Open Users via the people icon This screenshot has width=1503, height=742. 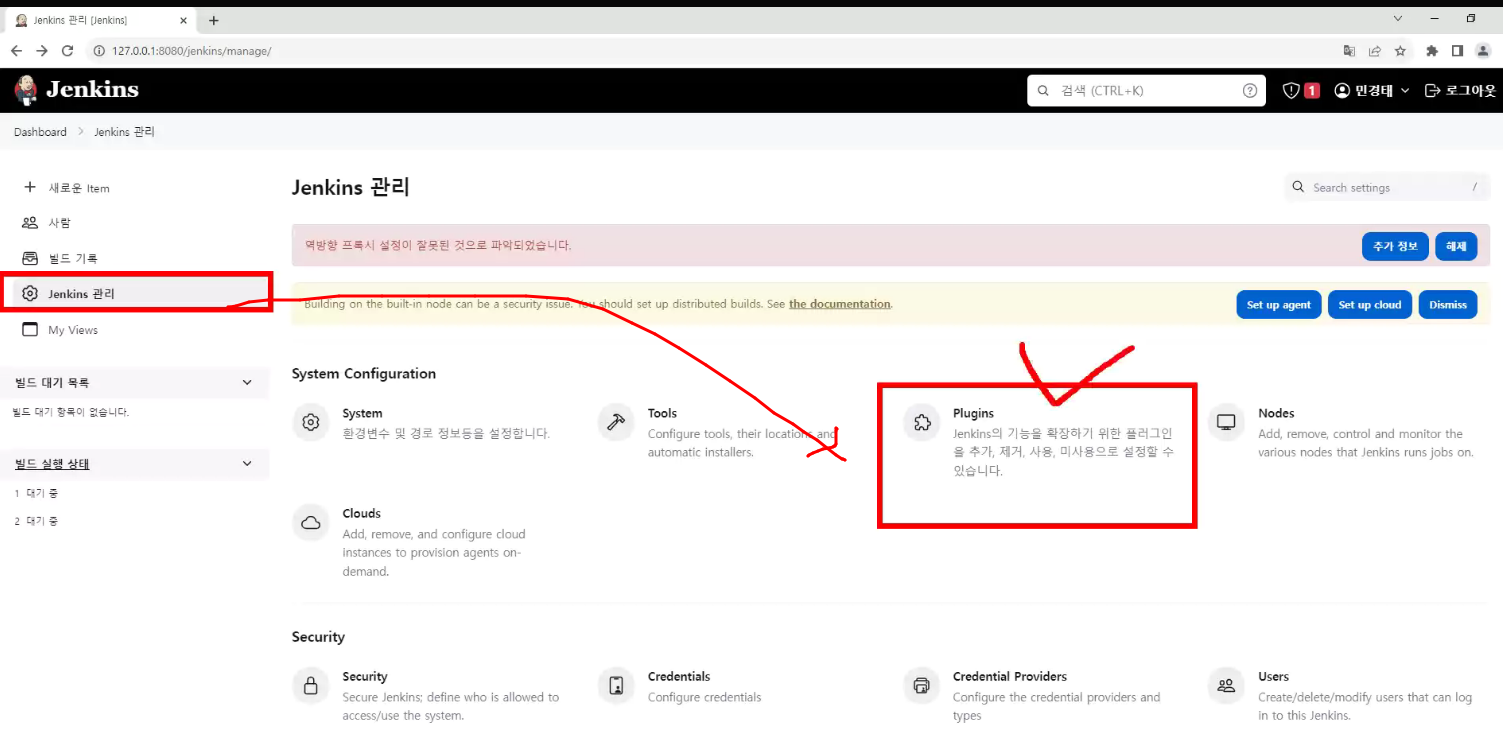pos(1226,686)
